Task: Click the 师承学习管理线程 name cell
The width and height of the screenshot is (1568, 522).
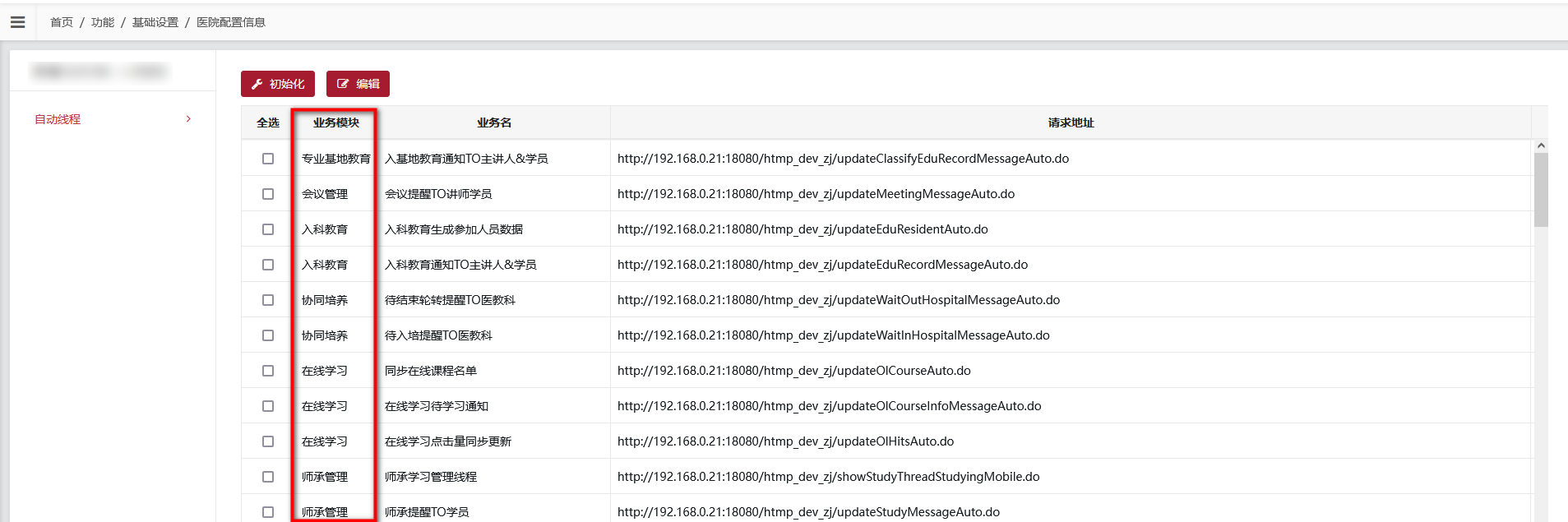Action: (x=431, y=477)
